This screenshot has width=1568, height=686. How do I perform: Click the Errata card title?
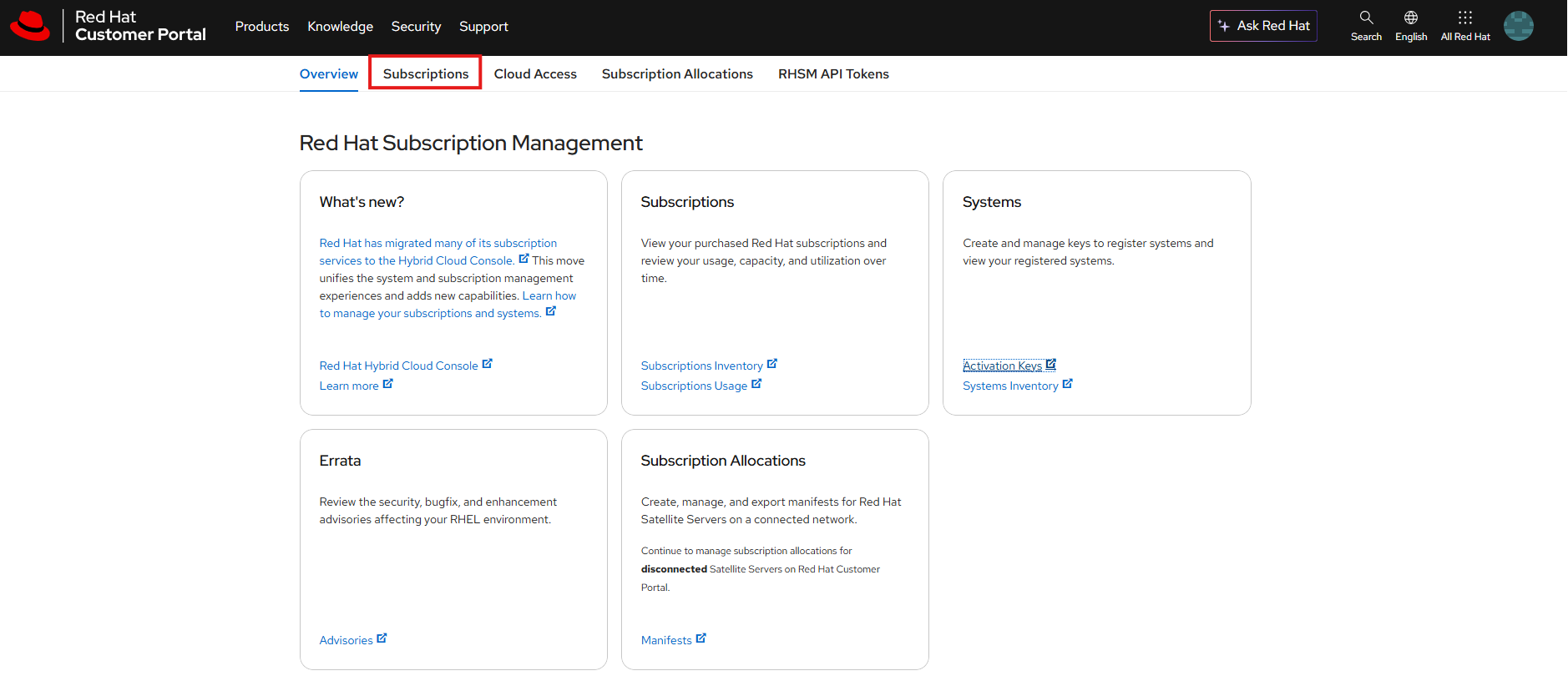[x=340, y=461]
